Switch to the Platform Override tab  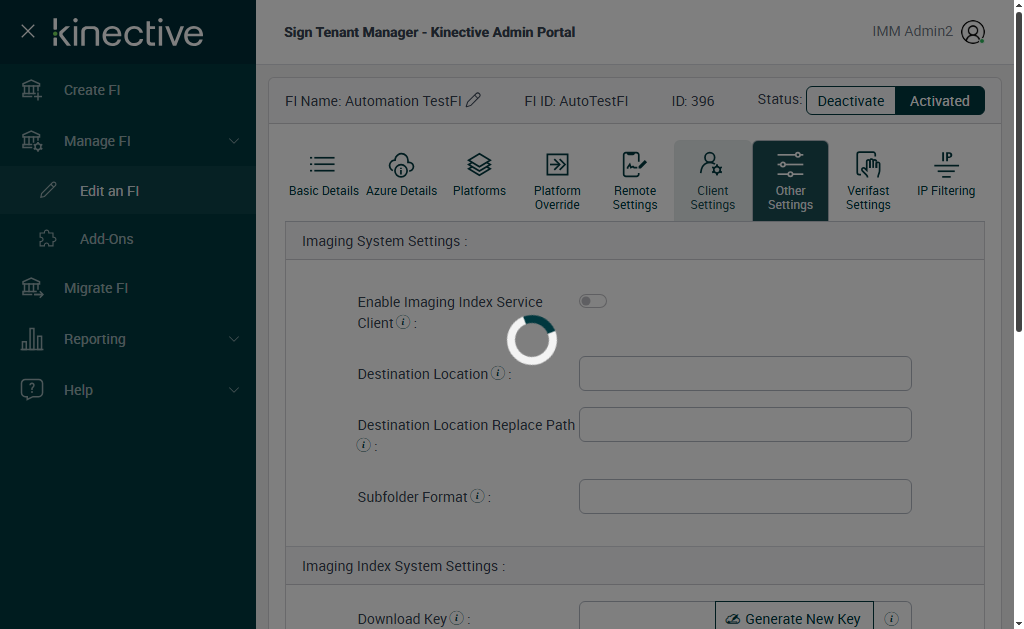click(x=556, y=181)
